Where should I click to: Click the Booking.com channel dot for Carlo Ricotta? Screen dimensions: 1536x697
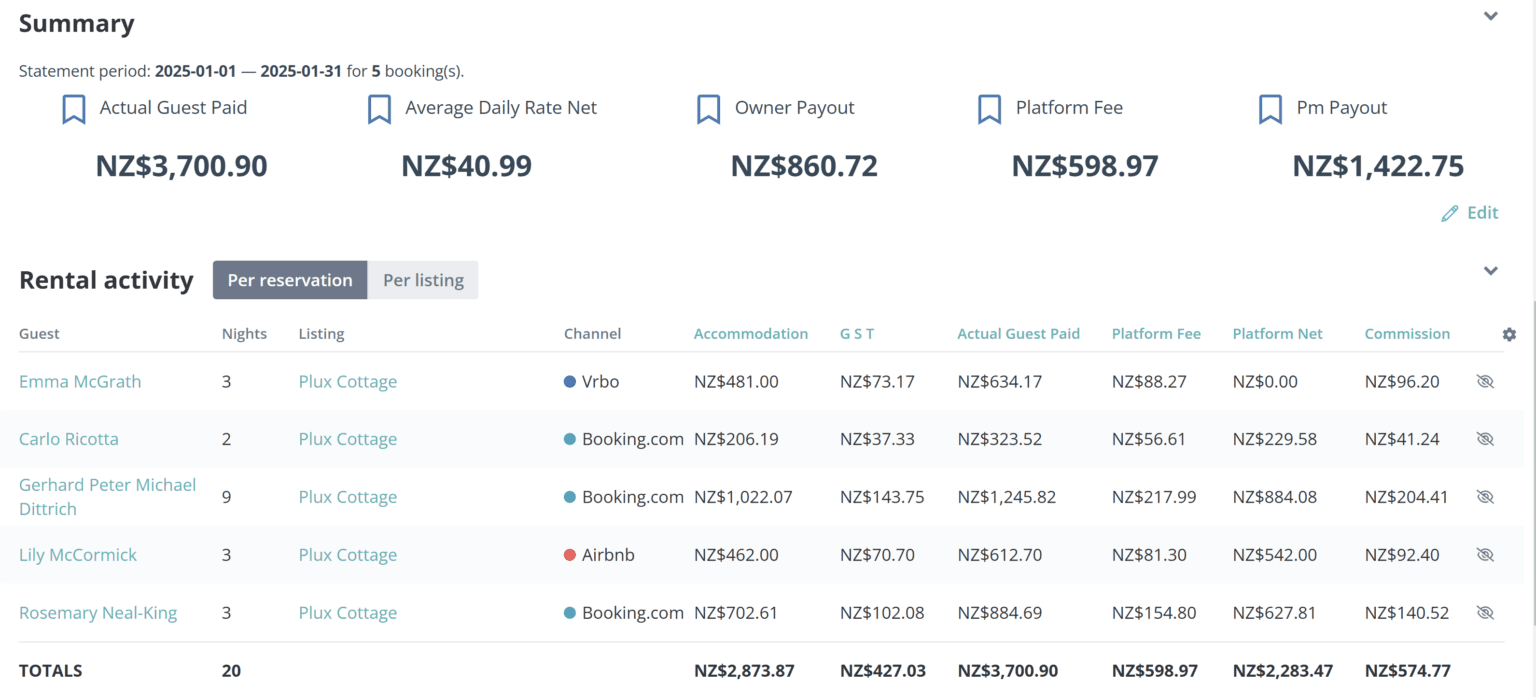pos(569,438)
